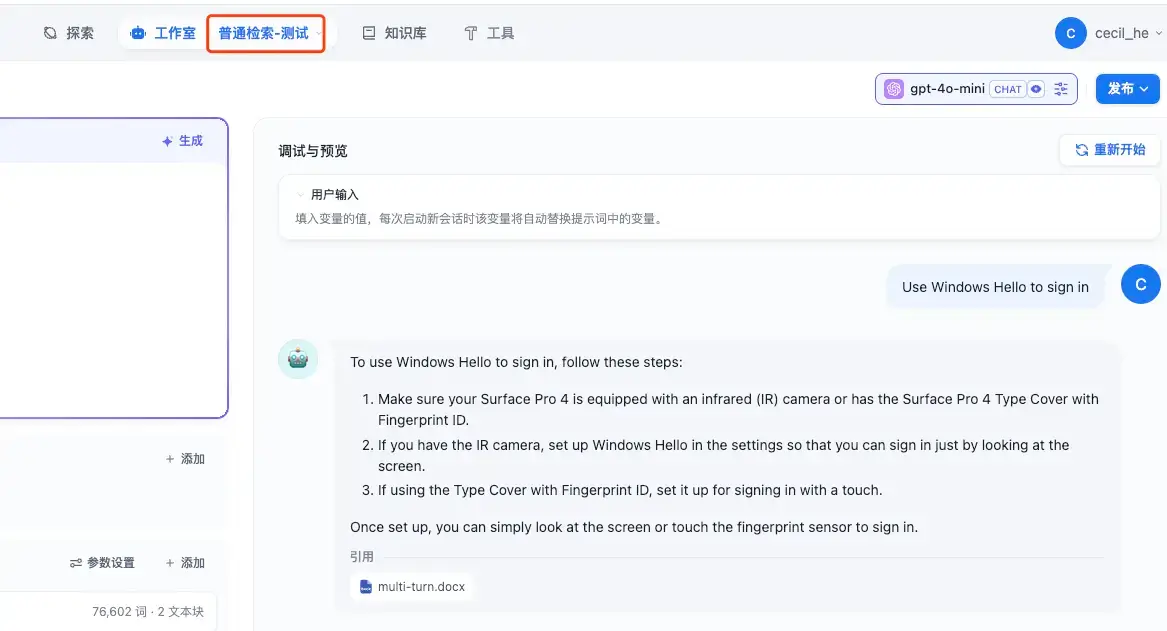Click the gpt-4o-mini model logo icon

(893, 89)
